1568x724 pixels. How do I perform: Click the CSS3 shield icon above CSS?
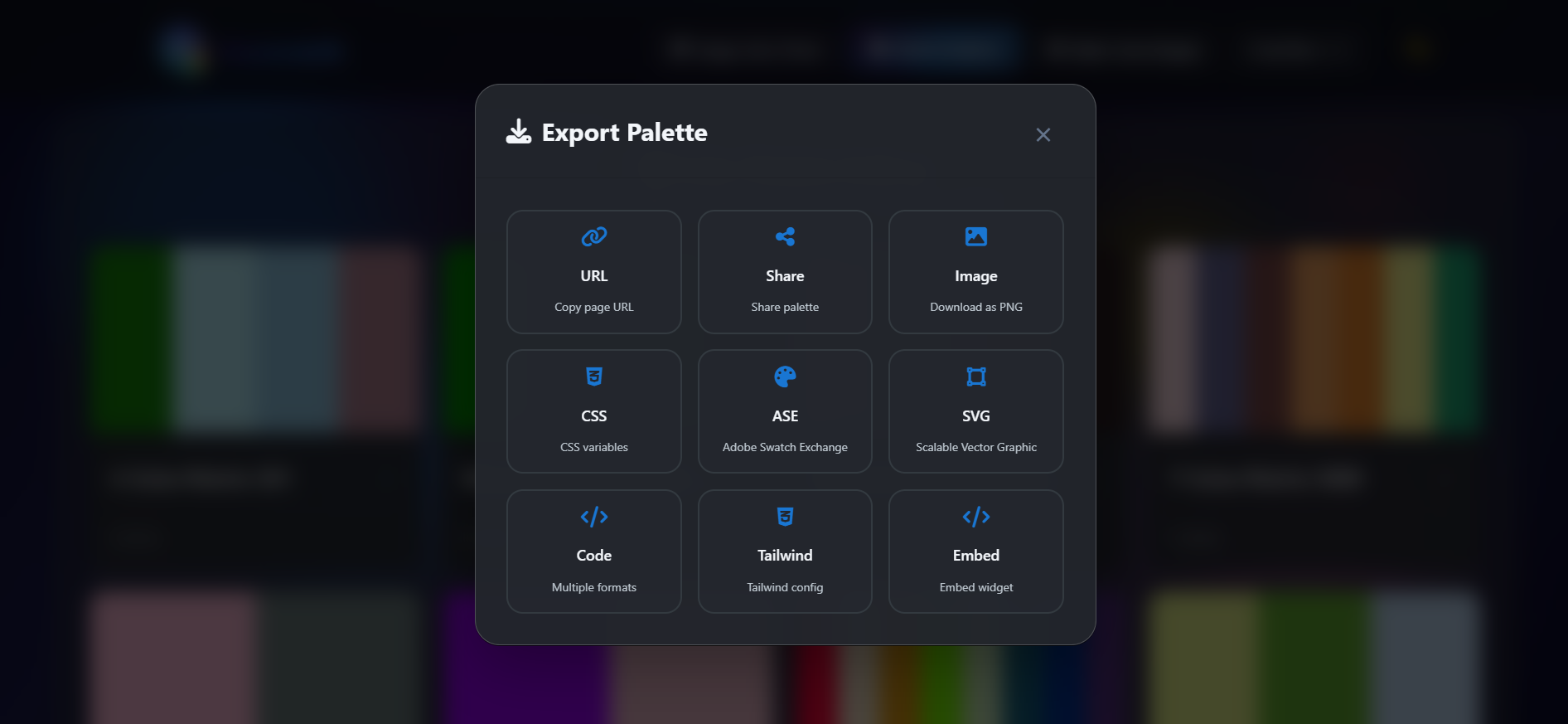coord(594,377)
